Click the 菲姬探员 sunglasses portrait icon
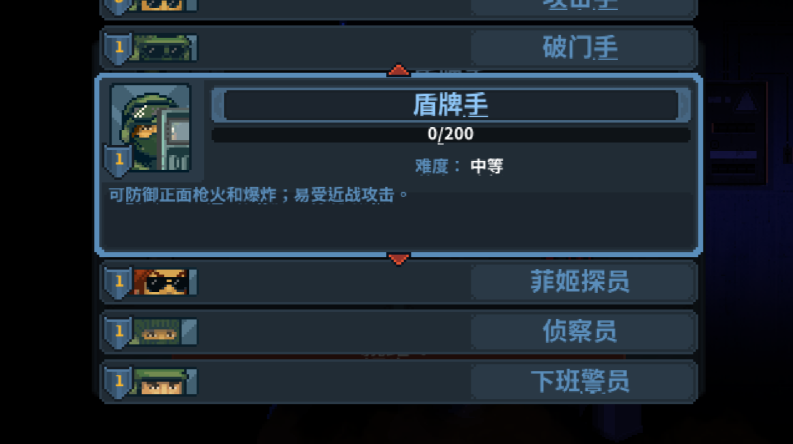Image resolution: width=793 pixels, height=444 pixels. [163, 282]
